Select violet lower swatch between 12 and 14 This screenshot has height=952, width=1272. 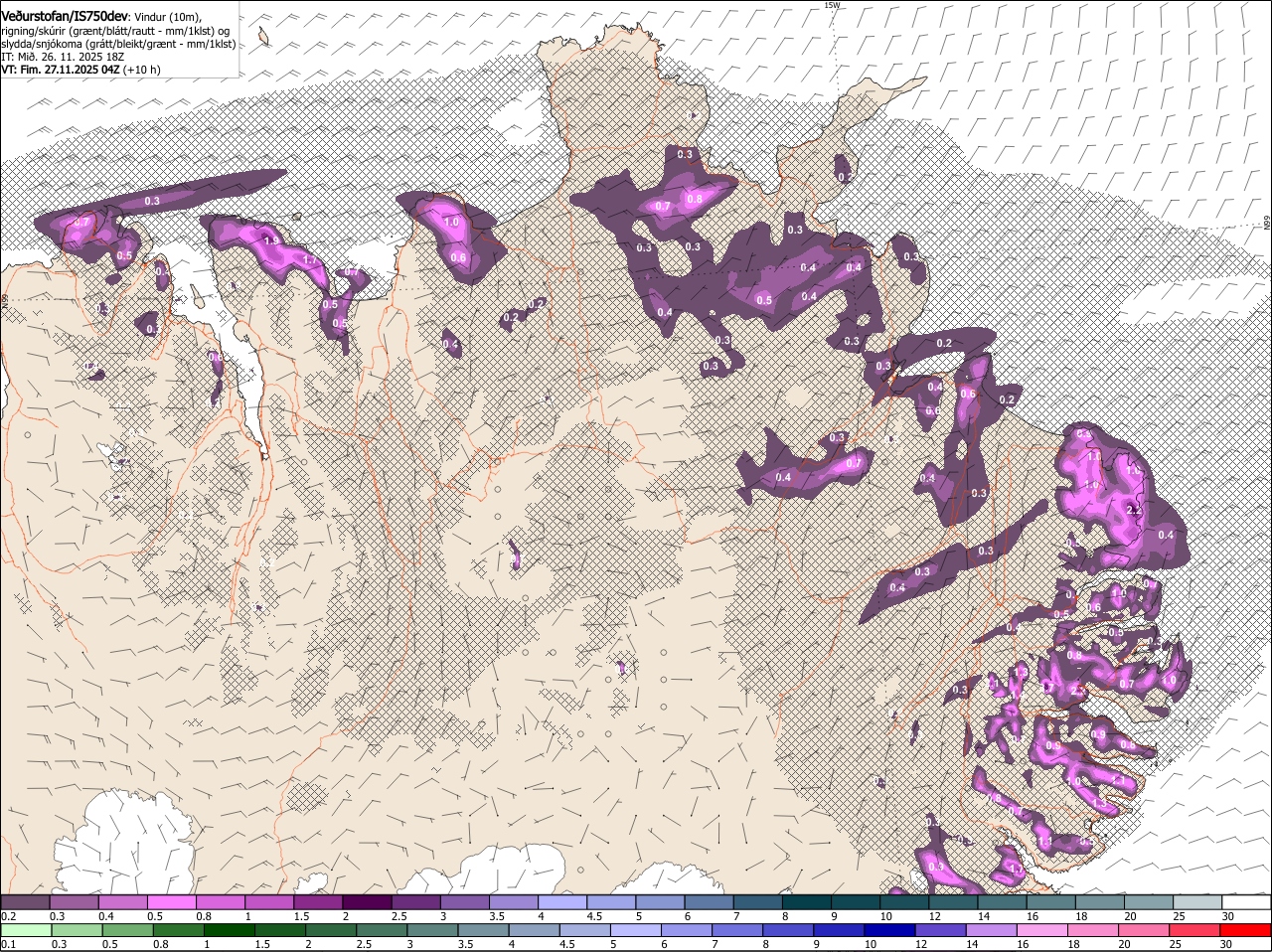939,930
